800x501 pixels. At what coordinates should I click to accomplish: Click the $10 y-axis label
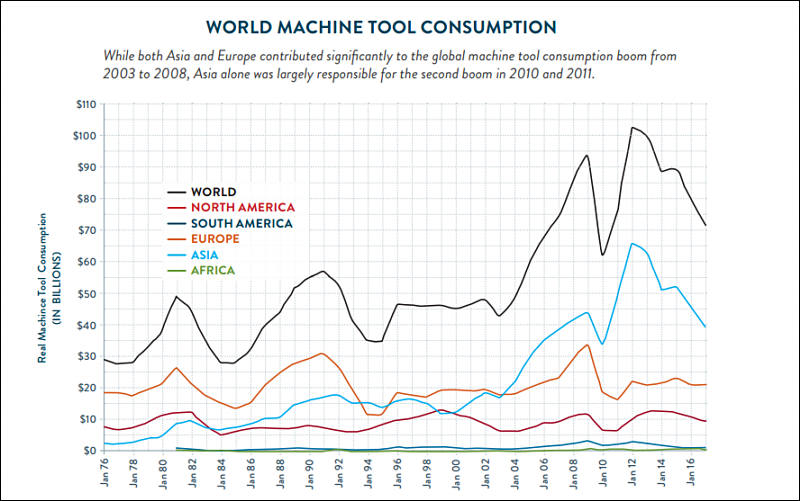point(87,419)
